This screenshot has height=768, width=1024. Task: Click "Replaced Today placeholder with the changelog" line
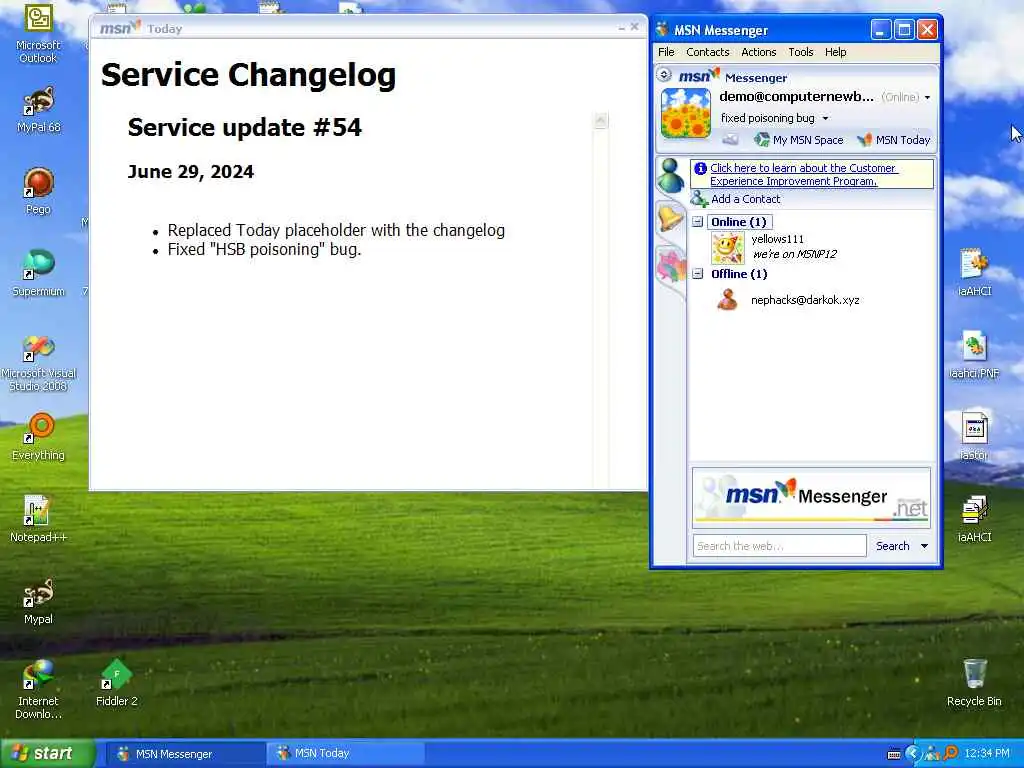tap(336, 231)
